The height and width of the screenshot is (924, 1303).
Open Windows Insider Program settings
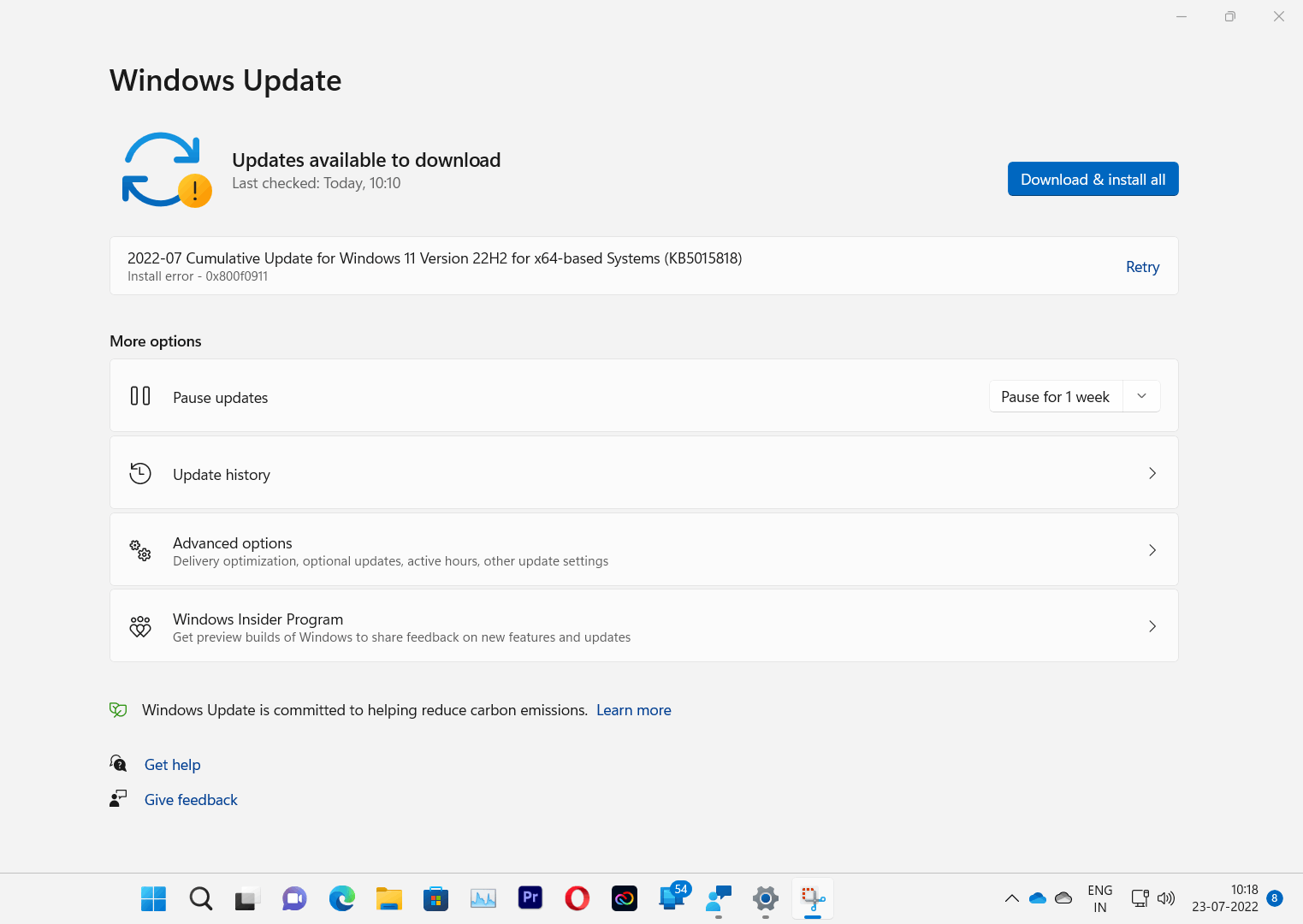(x=644, y=626)
